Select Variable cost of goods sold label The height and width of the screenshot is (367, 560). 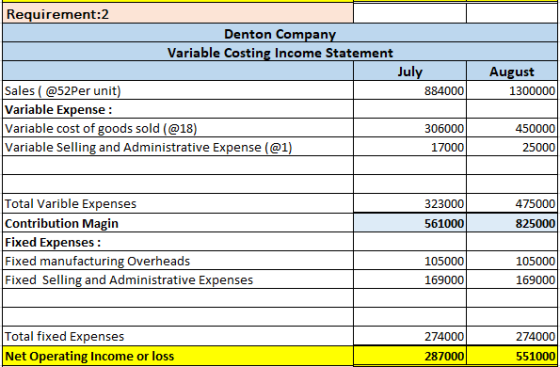101,129
